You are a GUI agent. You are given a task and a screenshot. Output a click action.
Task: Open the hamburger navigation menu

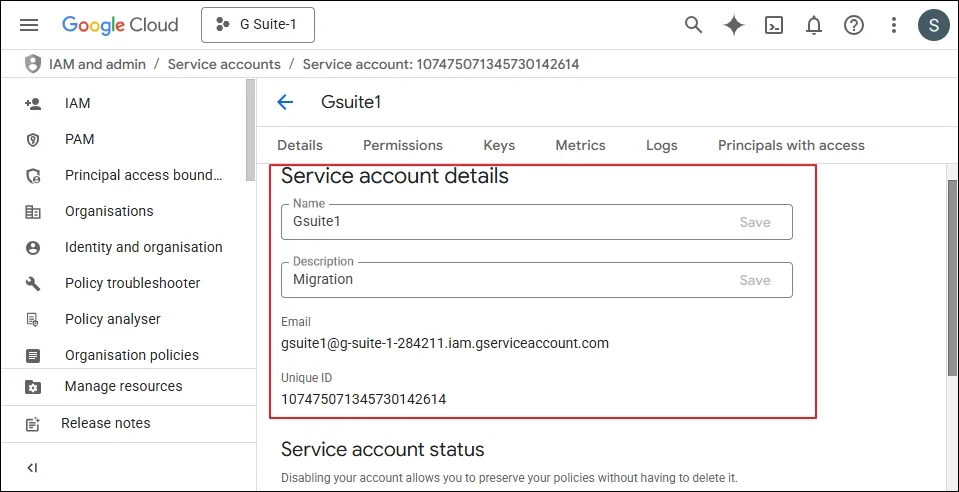pyautogui.click(x=29, y=25)
